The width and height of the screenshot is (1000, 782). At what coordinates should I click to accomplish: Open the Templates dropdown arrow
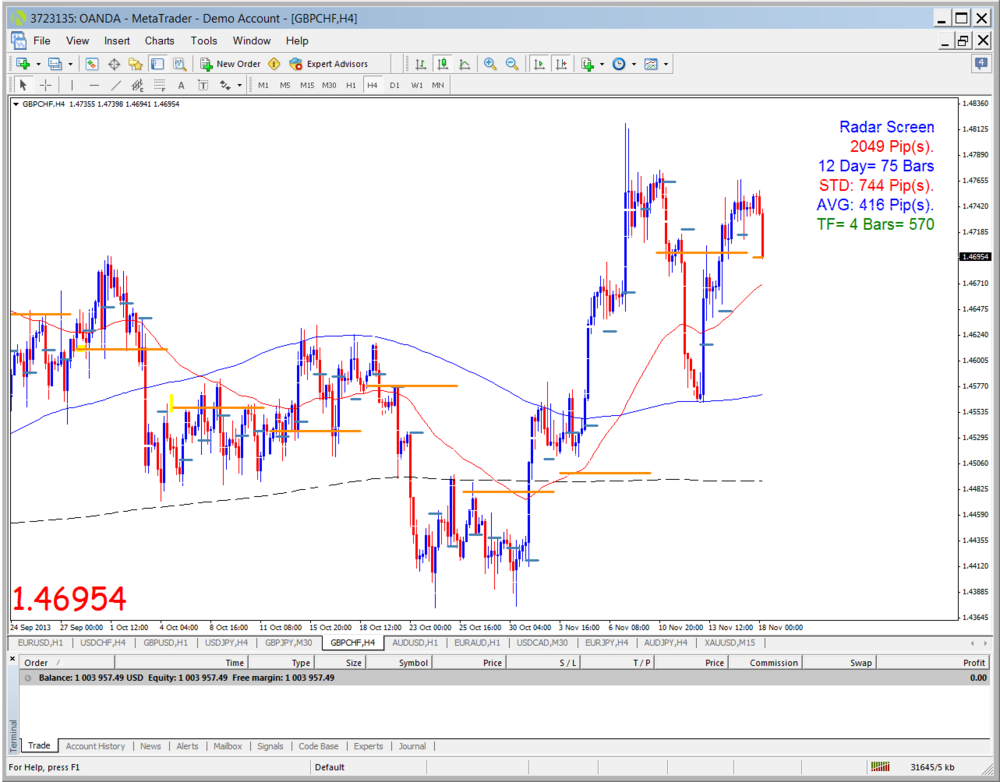click(x=666, y=64)
